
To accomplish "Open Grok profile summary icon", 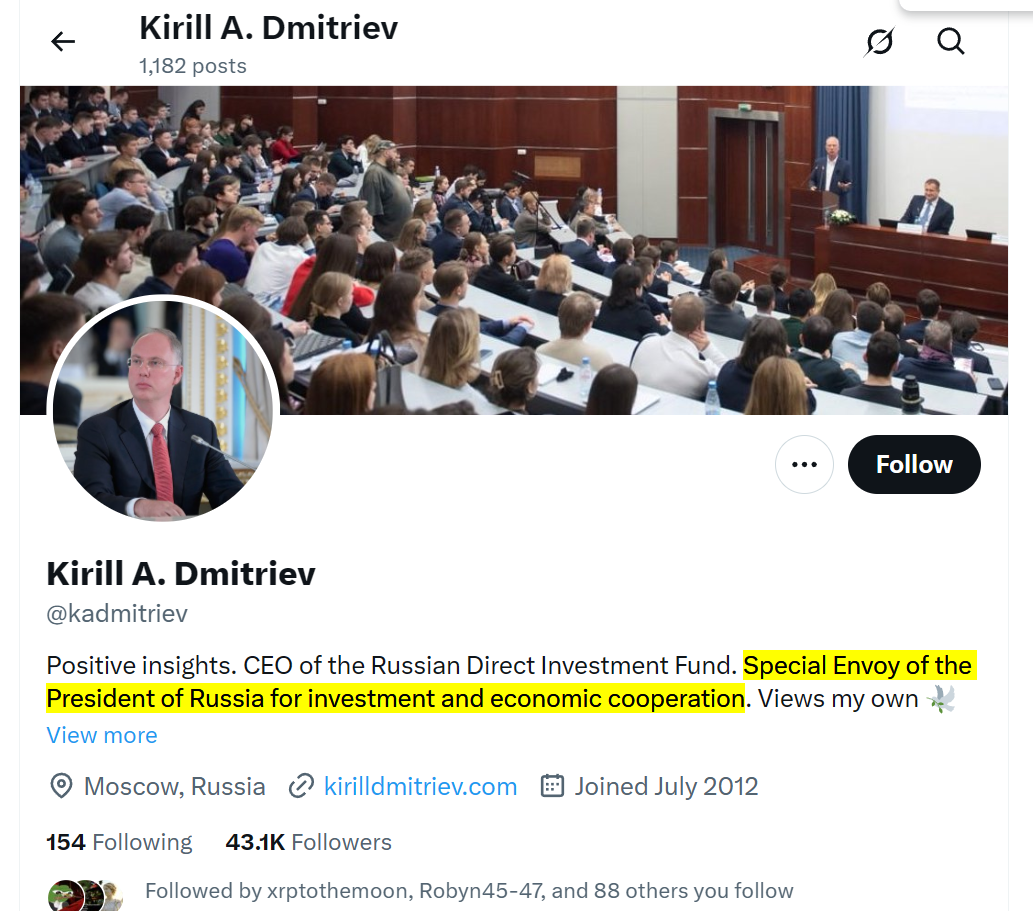I will point(879,41).
